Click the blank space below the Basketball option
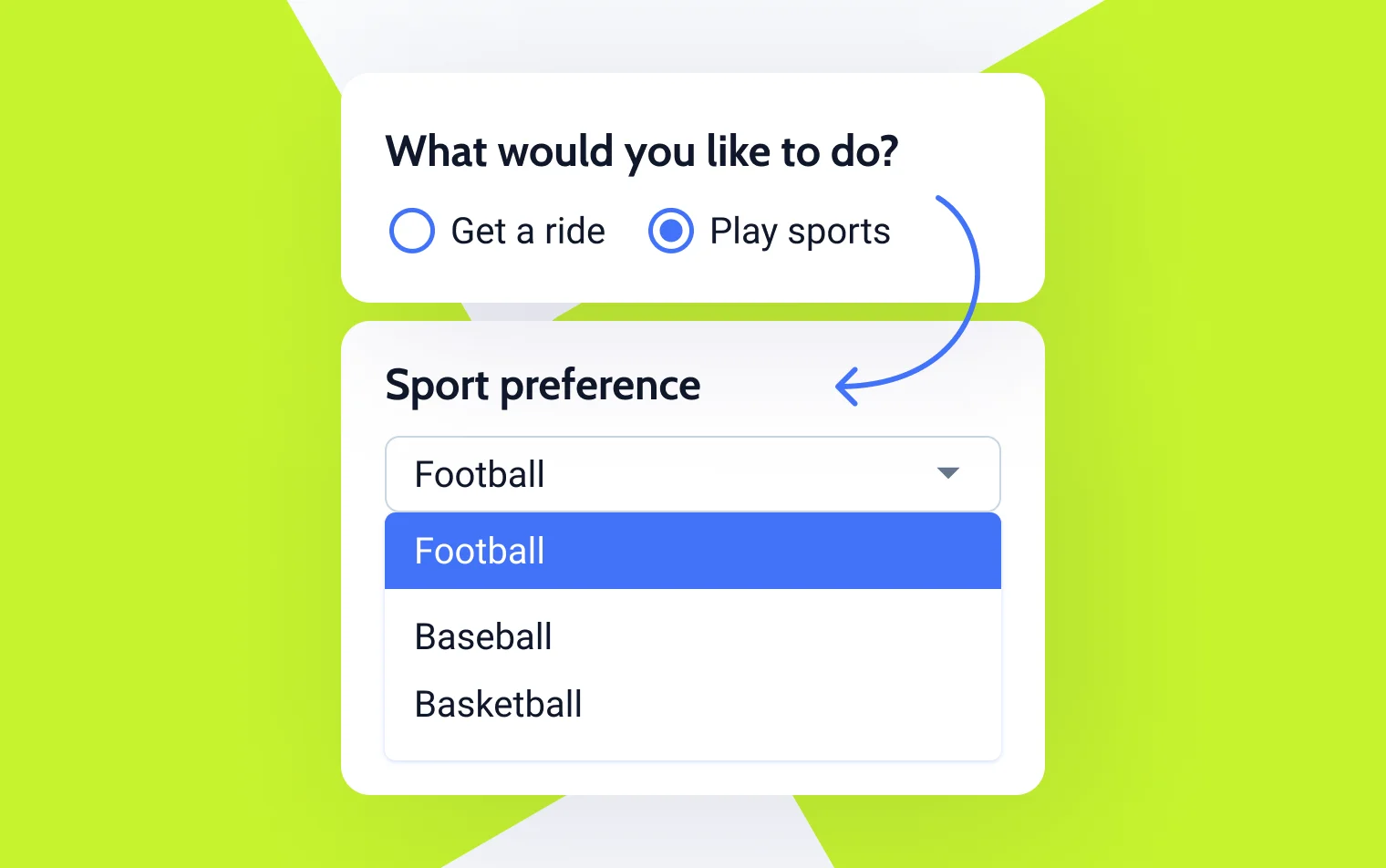The image size is (1386, 868). point(693,743)
